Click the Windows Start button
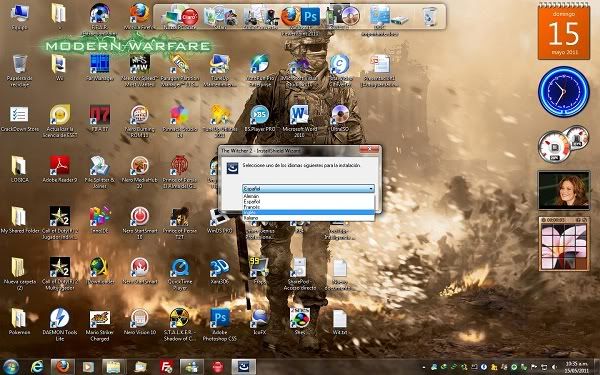600x375 pixels. [x=11, y=367]
